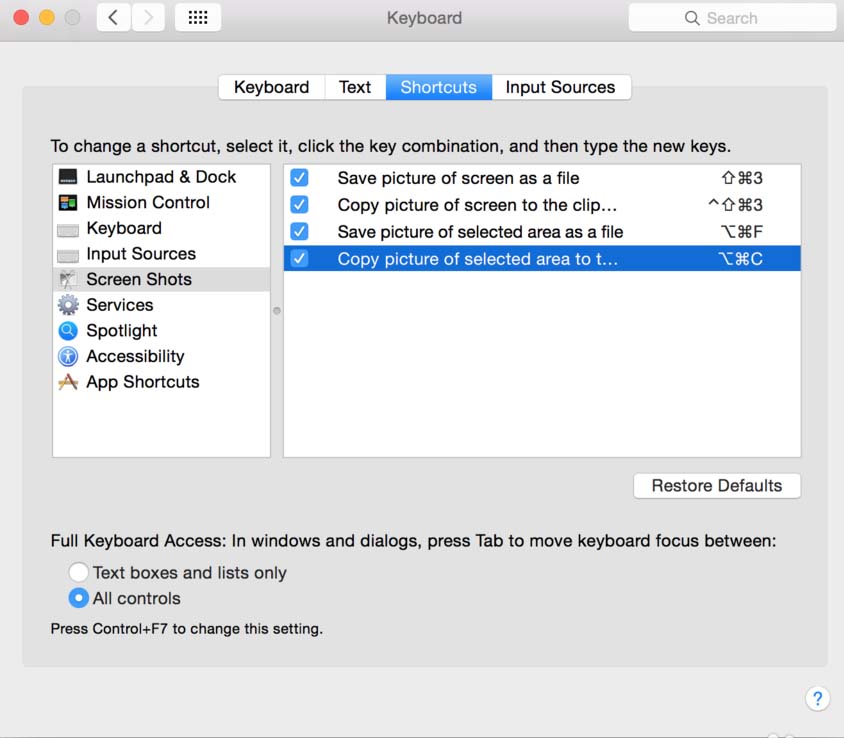The height and width of the screenshot is (738, 844).
Task: Select Keyboard in the shortcuts list
Action: (x=124, y=228)
